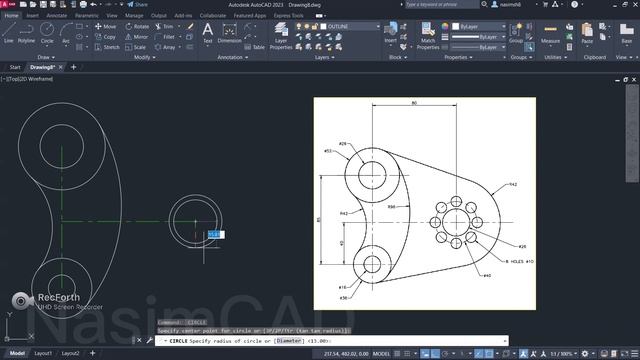Switch to the Layout2 tab
Image resolution: width=640 pixels, height=360 pixels.
pos(70,353)
